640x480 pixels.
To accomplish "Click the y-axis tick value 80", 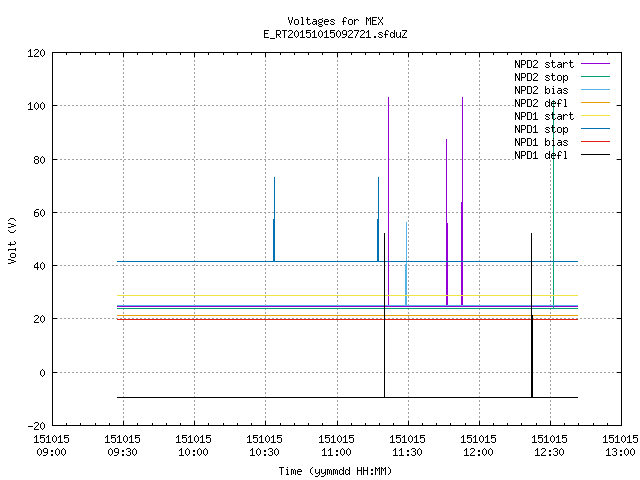I will [x=39, y=160].
